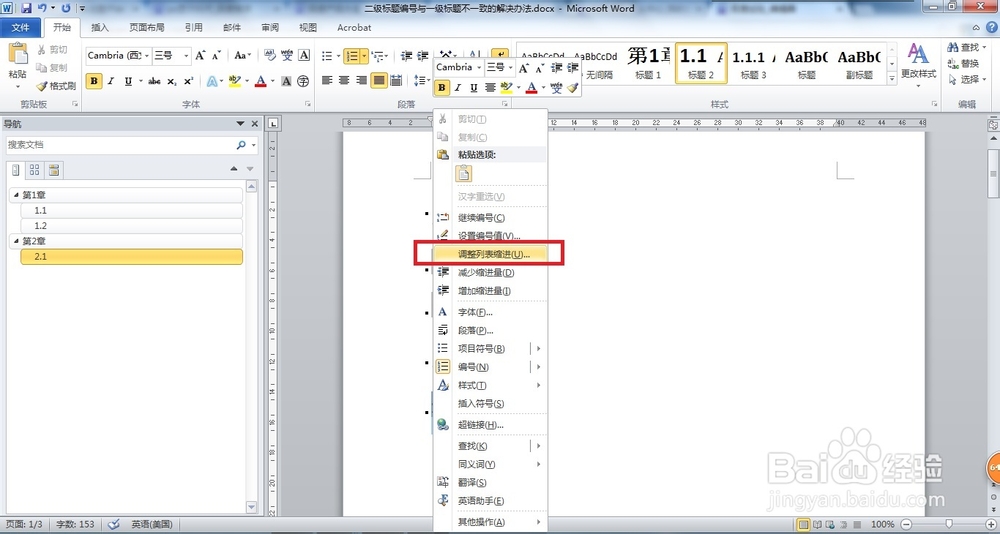Toggle Subscript (x₂) formatting
Viewport: 1000px width, 534px height.
(172, 81)
